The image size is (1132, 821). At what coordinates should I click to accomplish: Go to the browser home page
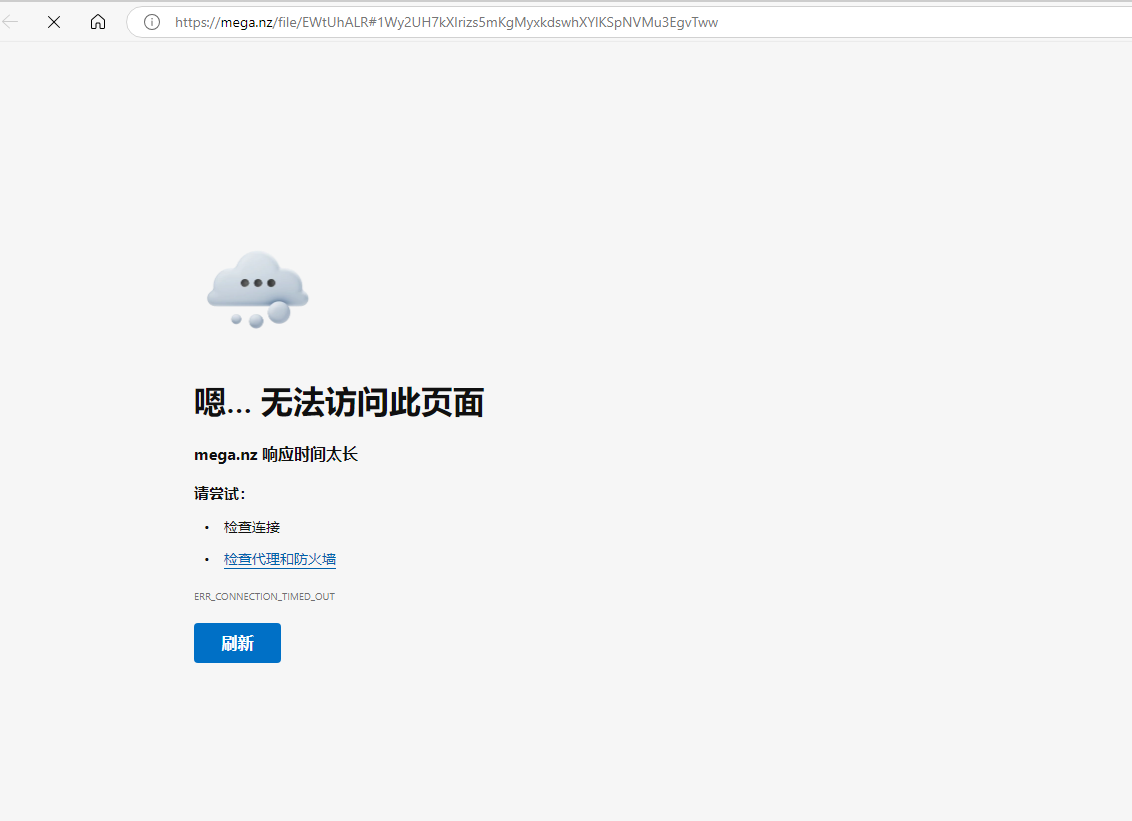(x=98, y=22)
